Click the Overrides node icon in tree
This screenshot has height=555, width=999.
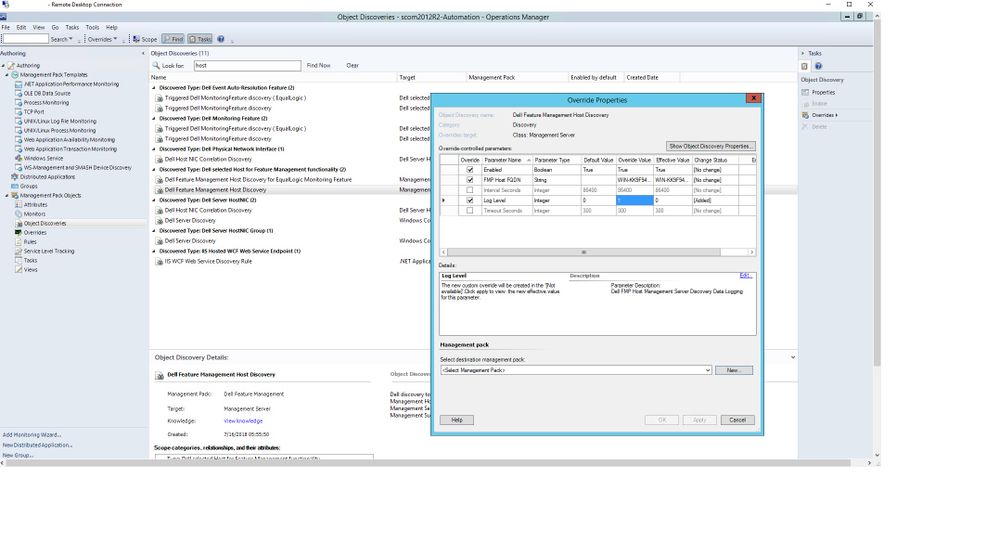[18, 233]
